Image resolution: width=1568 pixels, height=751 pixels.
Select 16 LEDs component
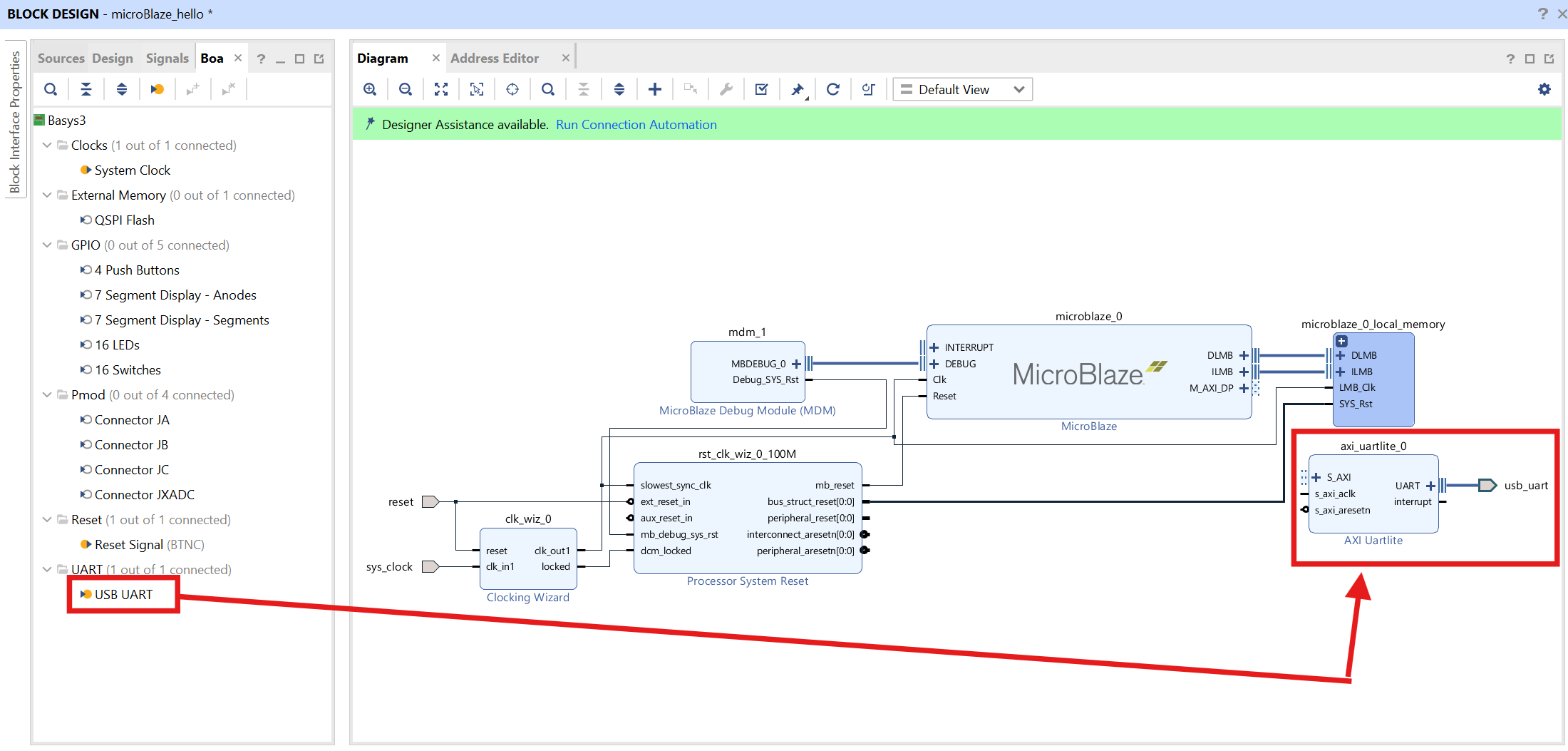coord(117,344)
